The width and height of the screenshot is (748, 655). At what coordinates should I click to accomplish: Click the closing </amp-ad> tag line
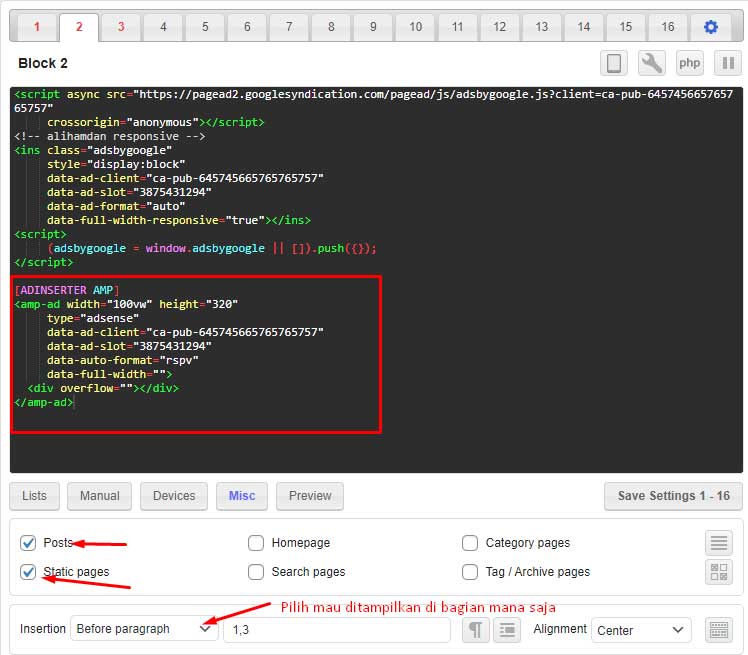[44, 402]
